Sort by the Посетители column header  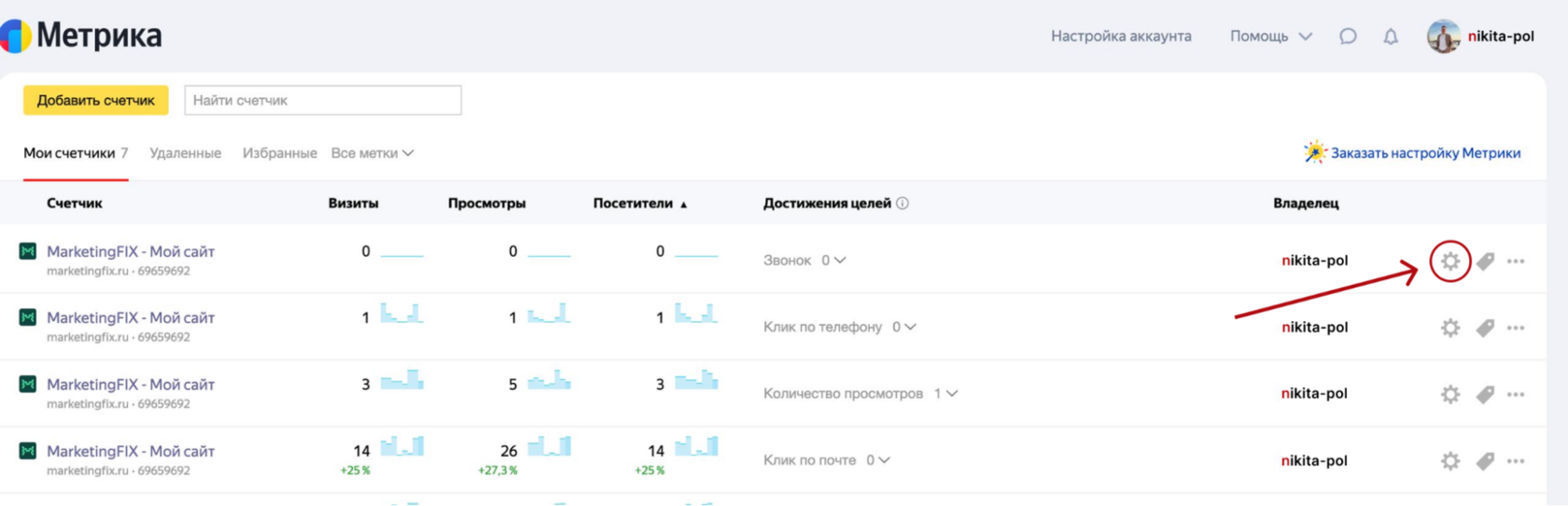pyautogui.click(x=633, y=204)
